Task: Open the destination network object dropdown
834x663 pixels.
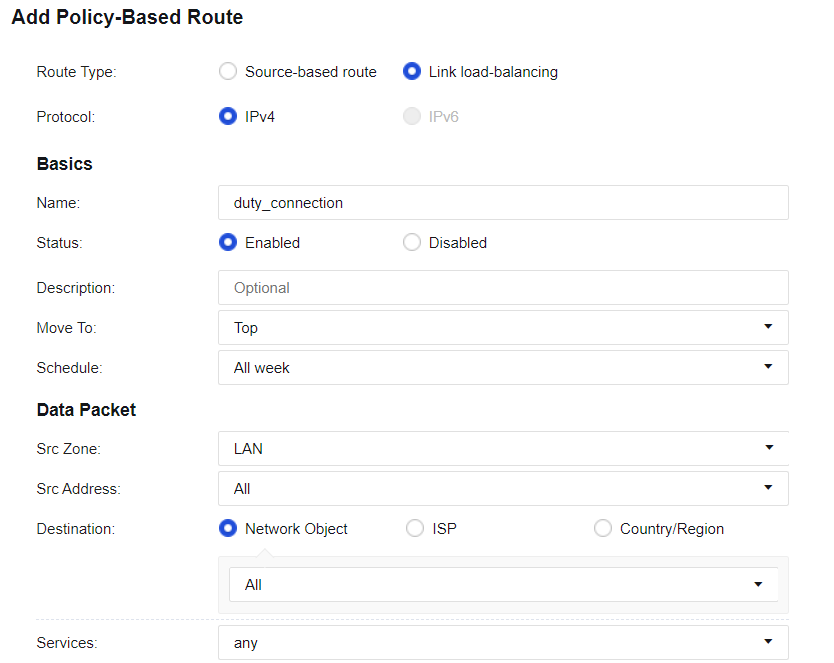Action: pyautogui.click(x=503, y=584)
